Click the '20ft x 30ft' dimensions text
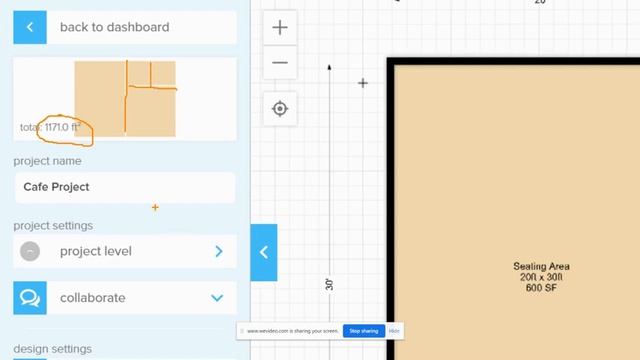Screen dimensions: 640x360 541,278
